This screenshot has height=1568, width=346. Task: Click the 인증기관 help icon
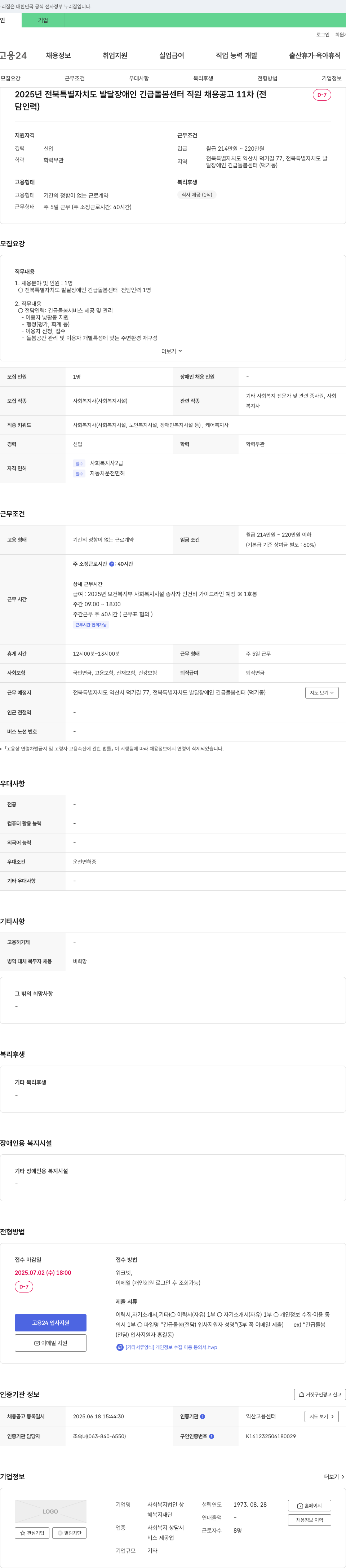click(x=203, y=1417)
